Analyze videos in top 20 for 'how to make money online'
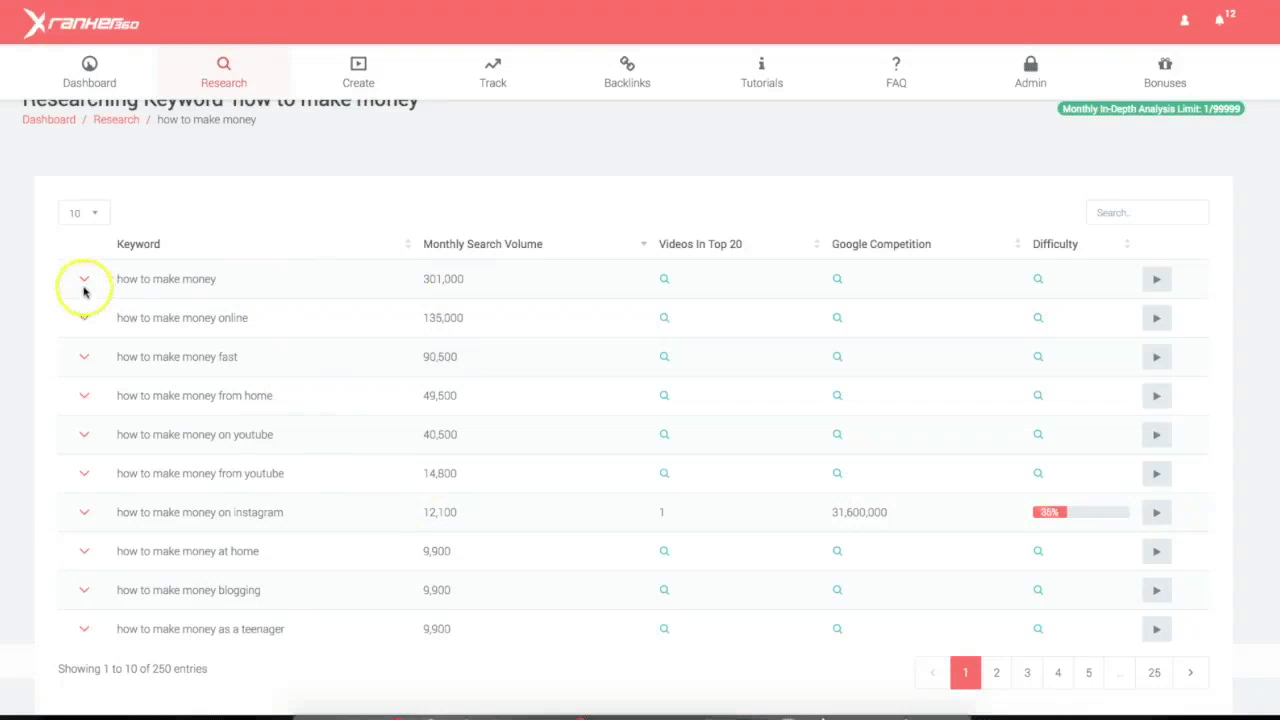The height and width of the screenshot is (720, 1280). [664, 318]
